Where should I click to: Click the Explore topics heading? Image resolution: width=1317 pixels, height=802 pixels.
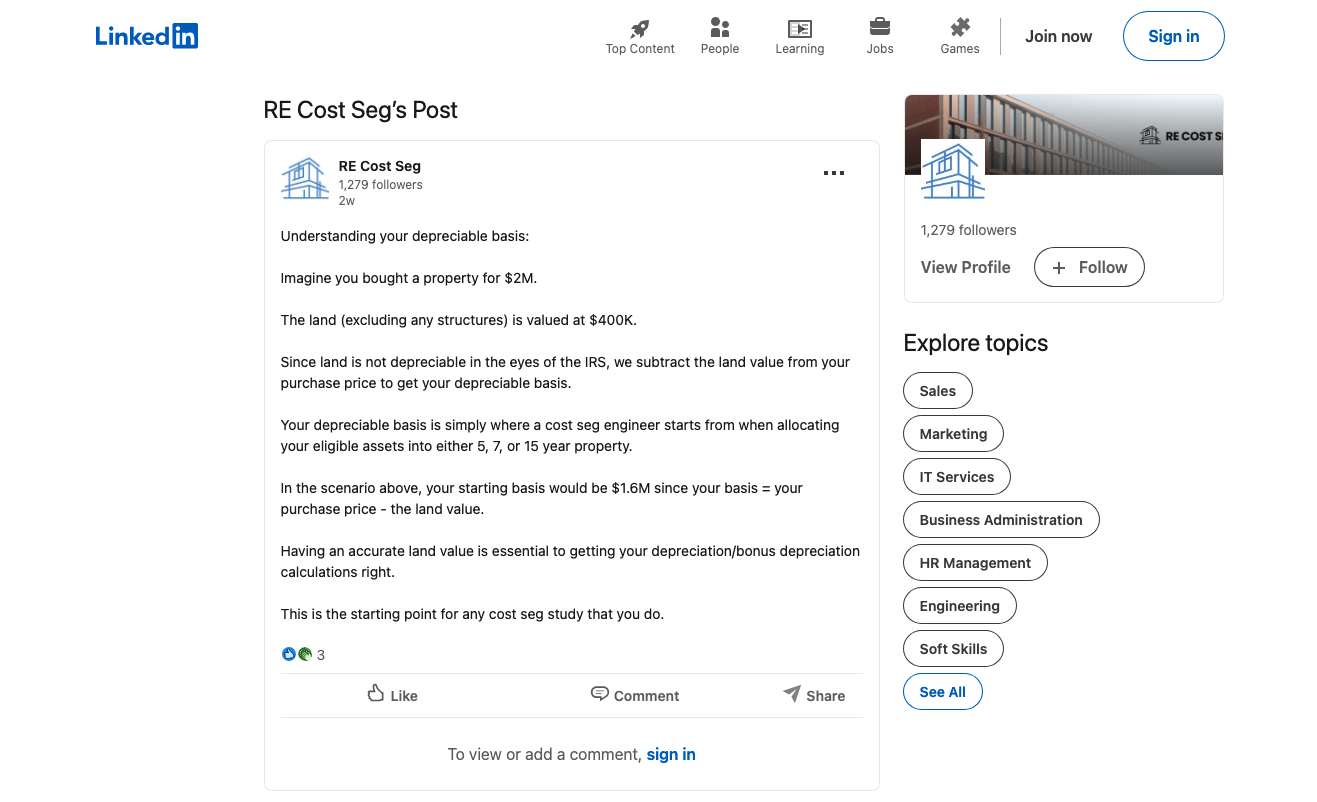(x=976, y=343)
